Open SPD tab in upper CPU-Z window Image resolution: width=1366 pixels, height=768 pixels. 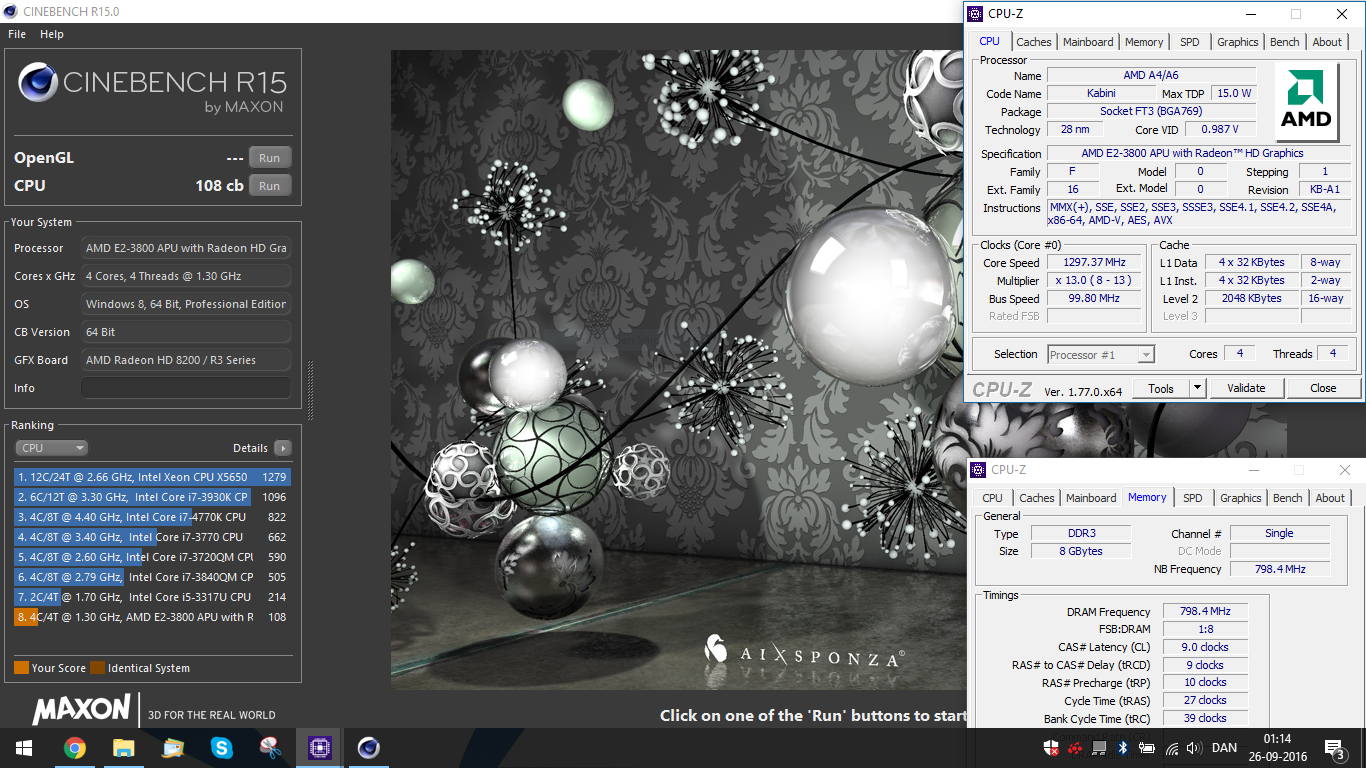(x=1189, y=42)
